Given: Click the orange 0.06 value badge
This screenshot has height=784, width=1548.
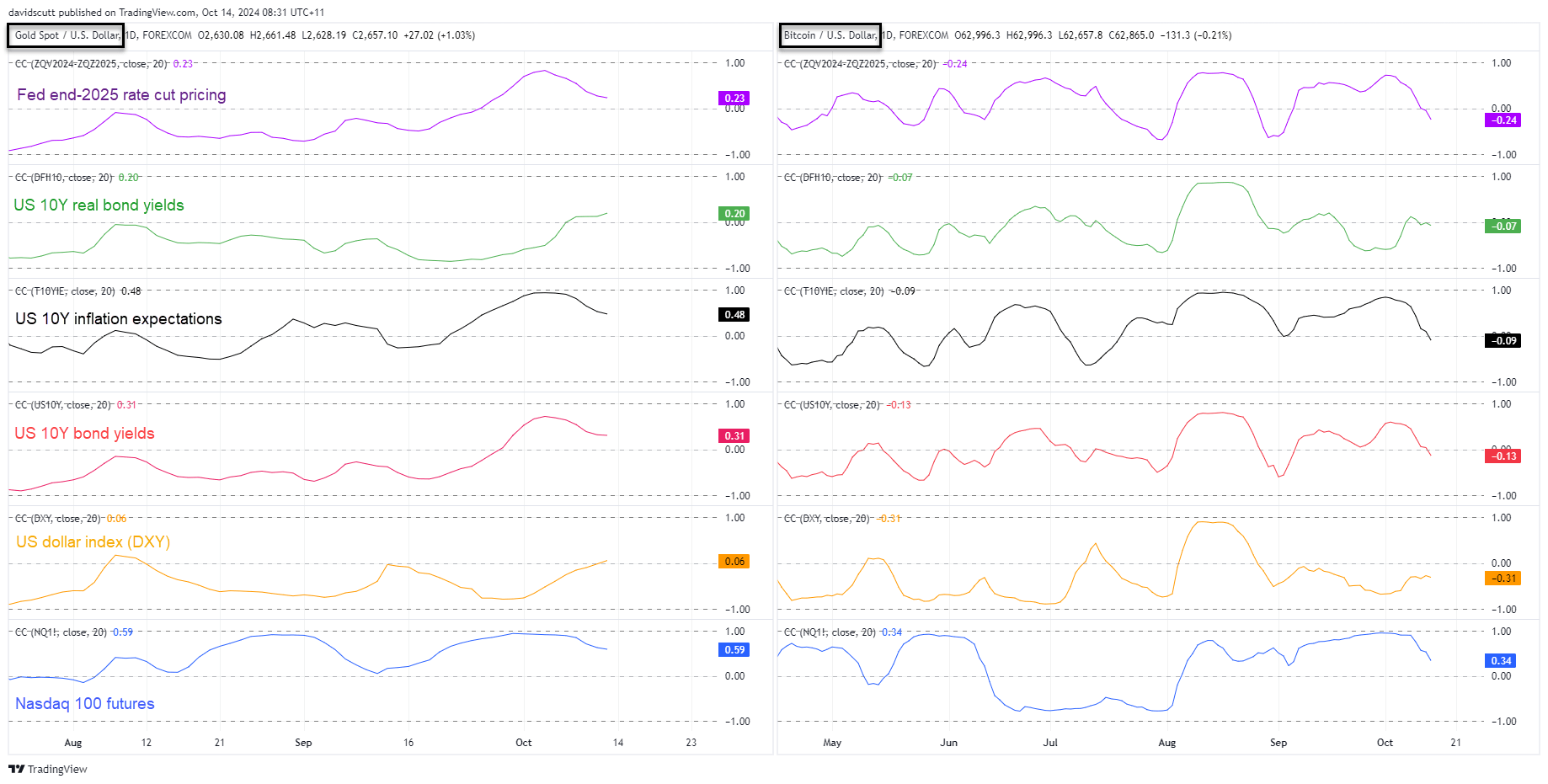Looking at the screenshot, I should (734, 562).
